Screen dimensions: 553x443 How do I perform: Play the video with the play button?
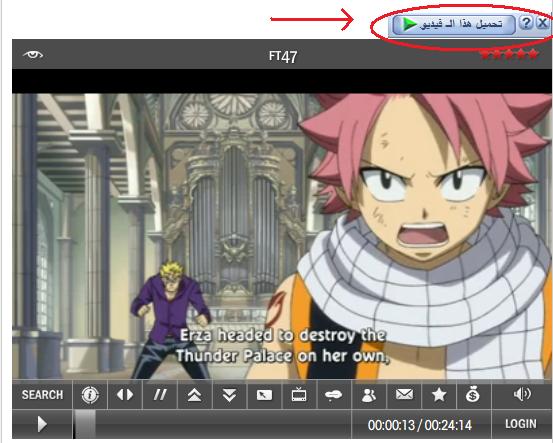tap(42, 424)
